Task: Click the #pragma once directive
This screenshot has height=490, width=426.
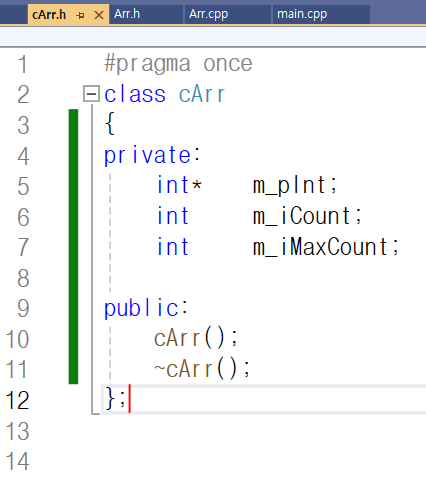Action: [x=178, y=64]
